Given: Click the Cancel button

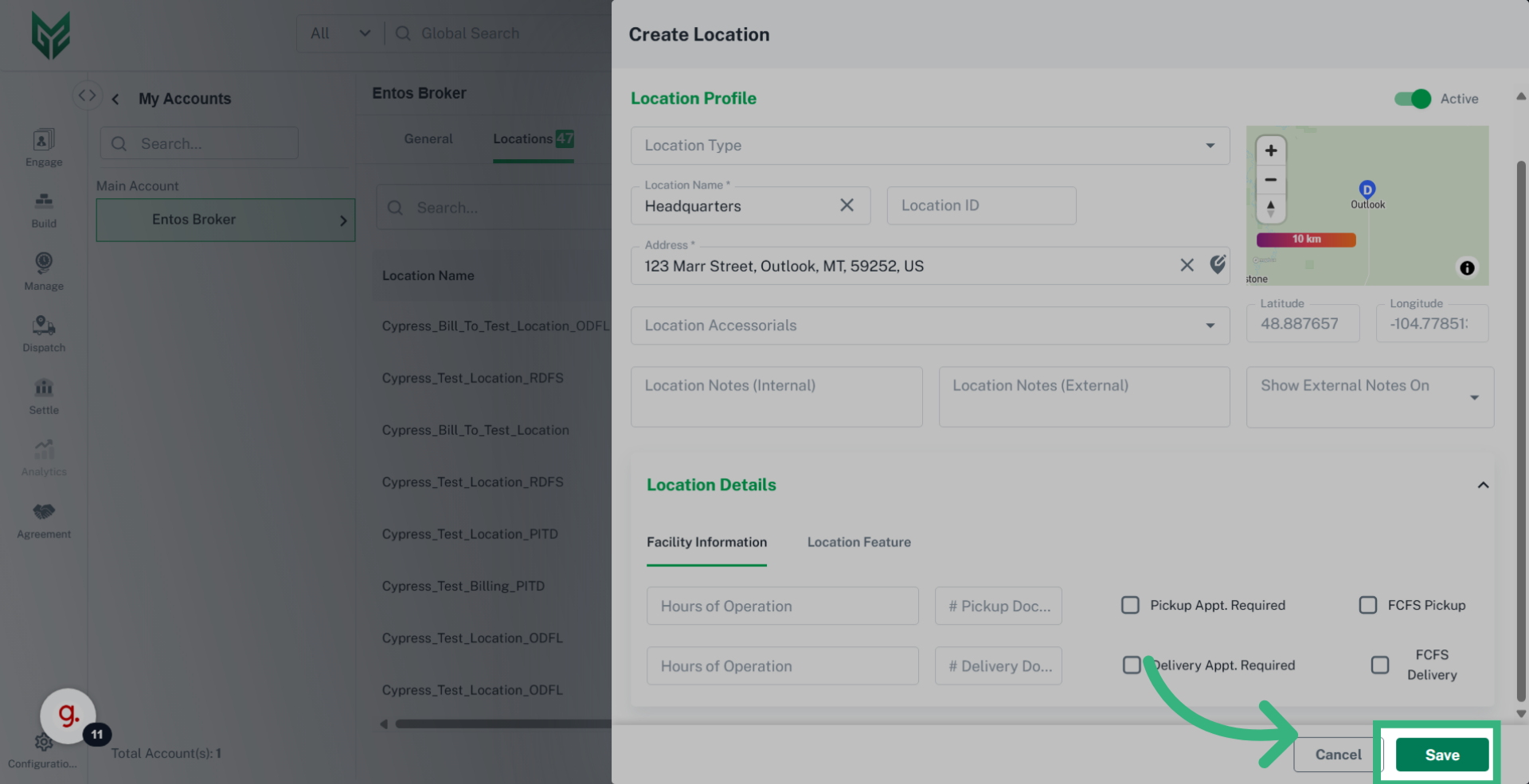Looking at the screenshot, I should point(1337,755).
